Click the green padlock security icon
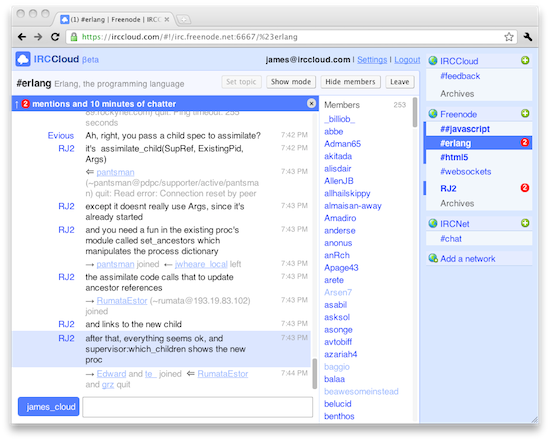 coord(74,36)
